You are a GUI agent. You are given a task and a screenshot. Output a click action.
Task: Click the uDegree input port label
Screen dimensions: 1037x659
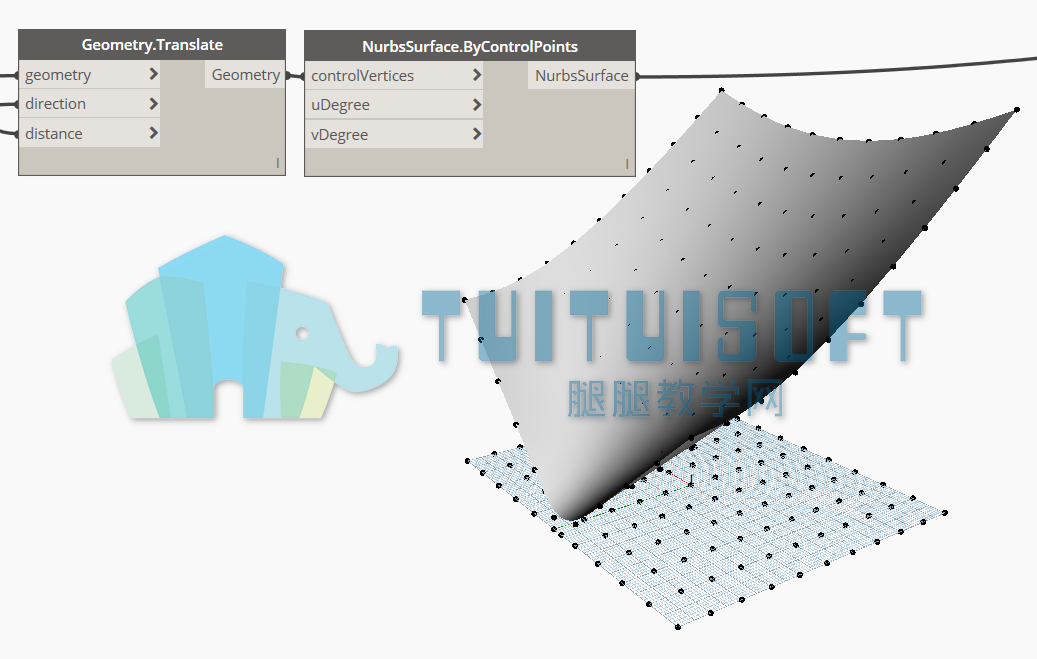tap(340, 105)
